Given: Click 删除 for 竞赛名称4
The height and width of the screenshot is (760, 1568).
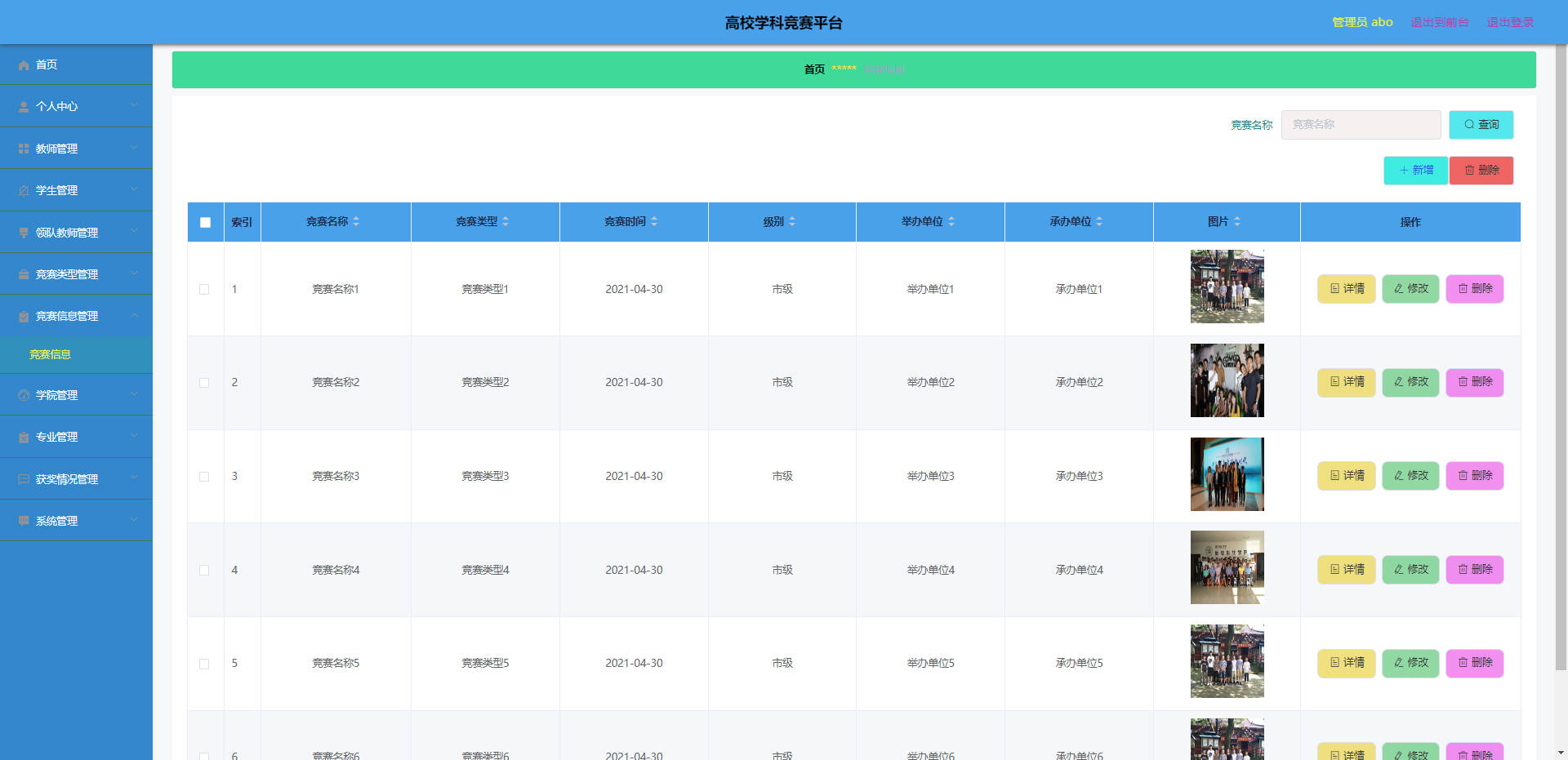Looking at the screenshot, I should 1475,570.
